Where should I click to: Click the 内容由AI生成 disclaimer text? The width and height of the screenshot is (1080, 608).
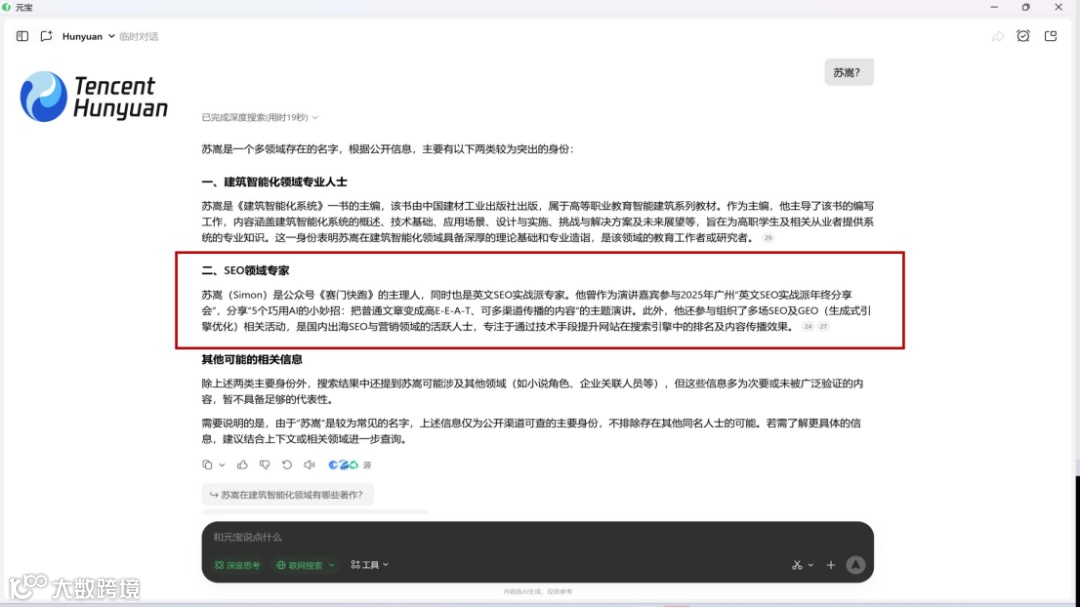[537, 591]
